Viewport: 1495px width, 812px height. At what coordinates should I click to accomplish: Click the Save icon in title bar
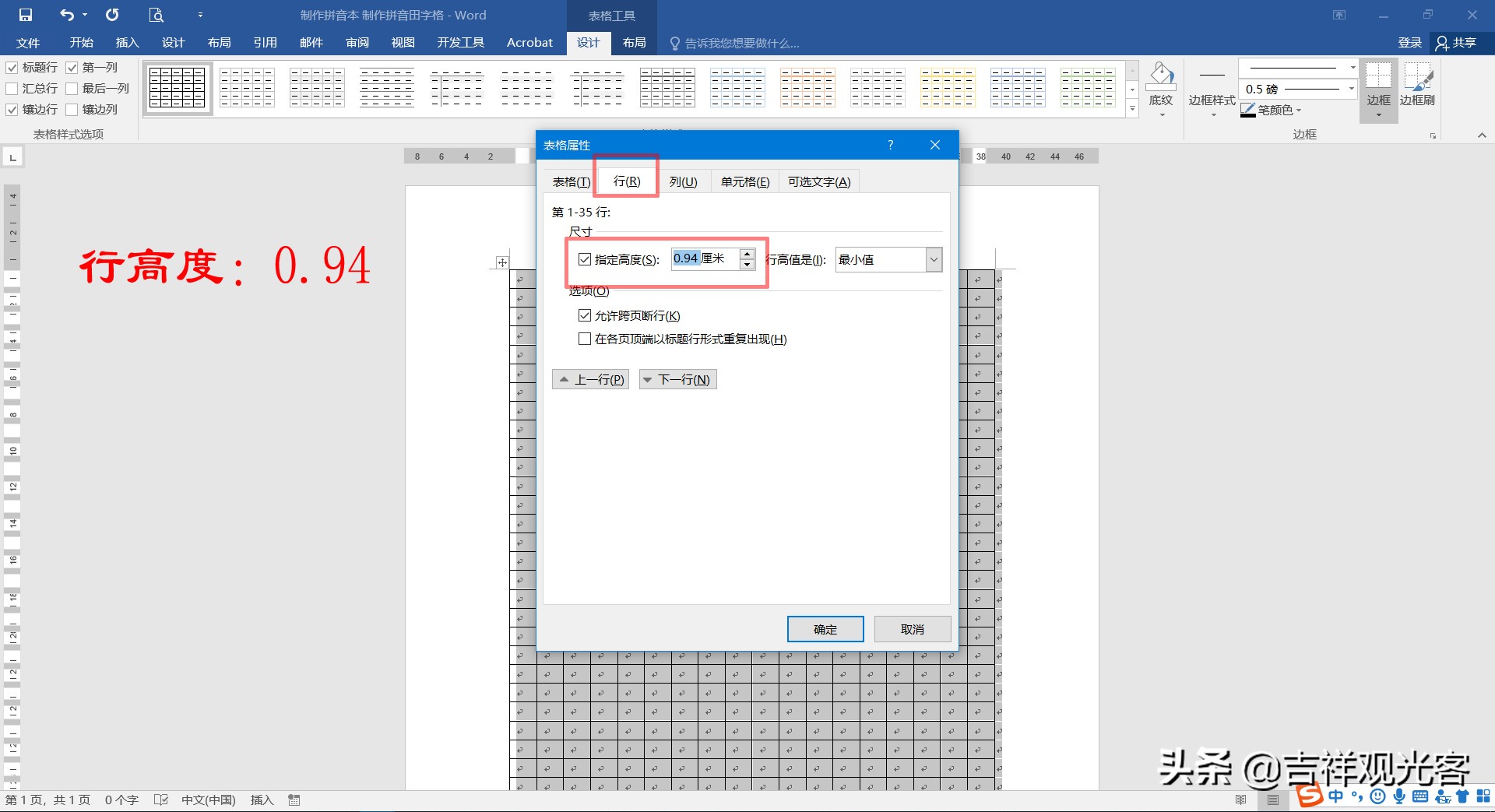(26, 15)
